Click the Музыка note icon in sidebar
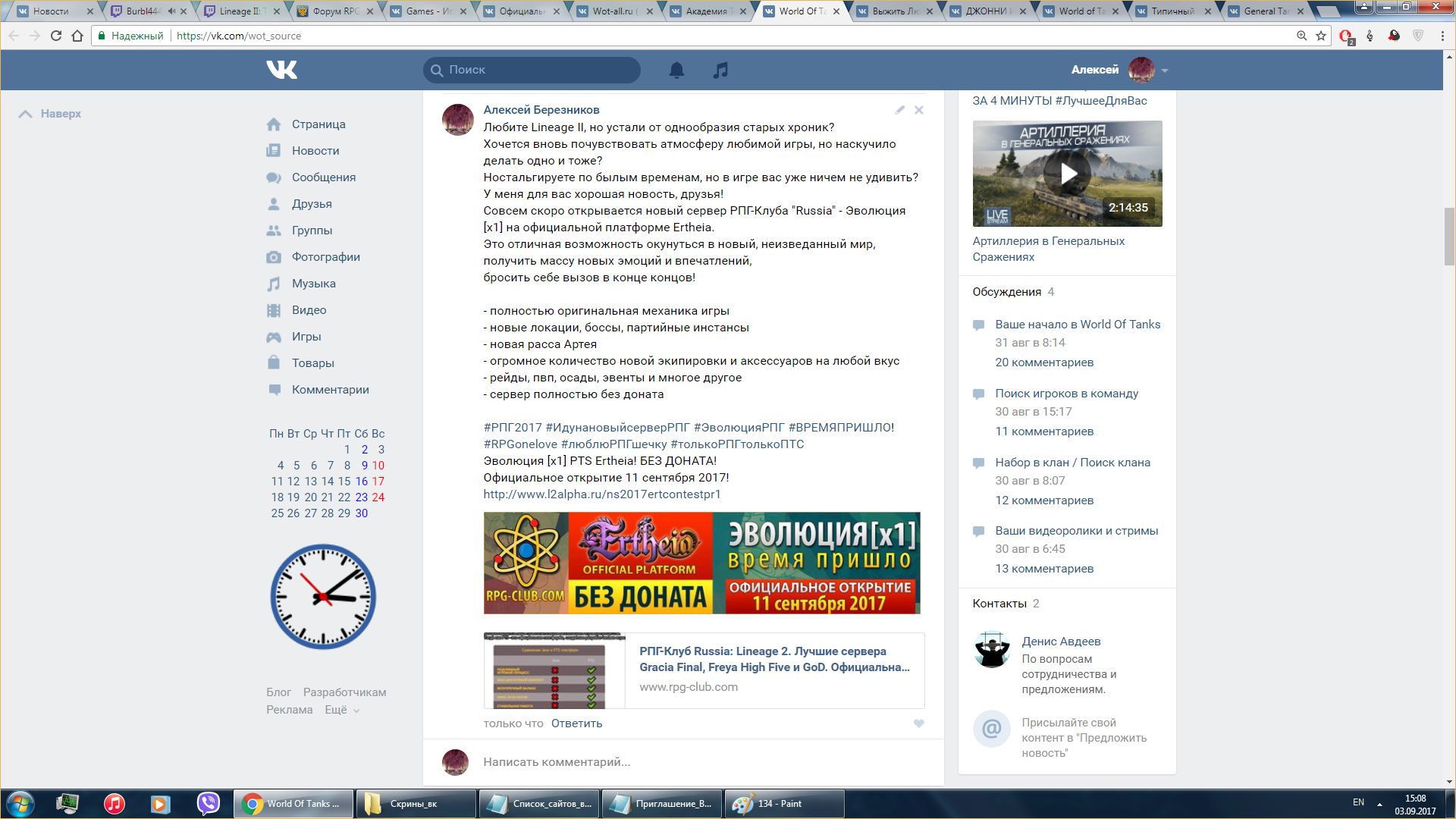The width and height of the screenshot is (1456, 819). pyautogui.click(x=274, y=284)
